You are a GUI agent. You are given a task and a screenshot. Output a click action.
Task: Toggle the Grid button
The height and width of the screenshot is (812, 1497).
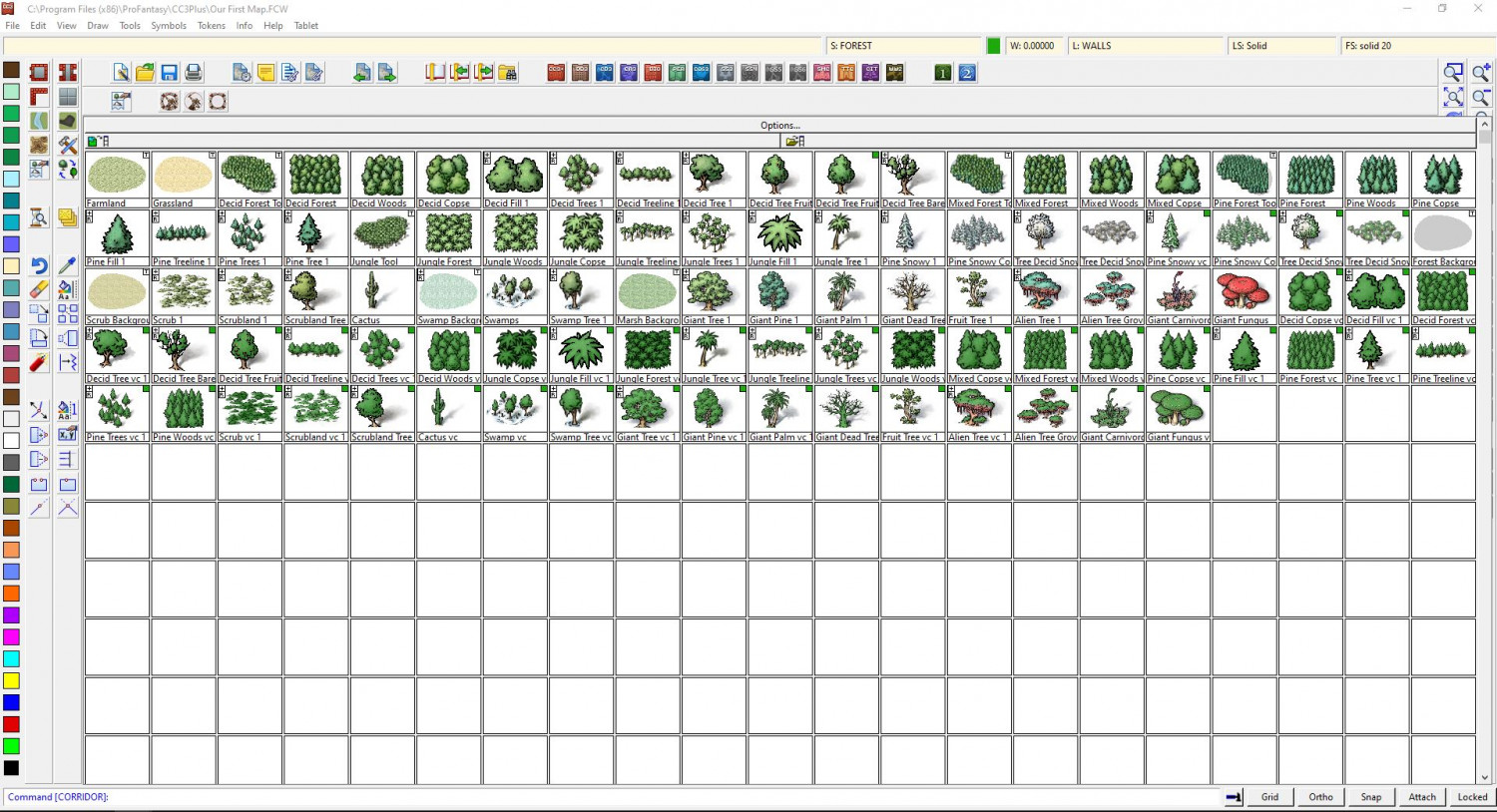(1269, 797)
